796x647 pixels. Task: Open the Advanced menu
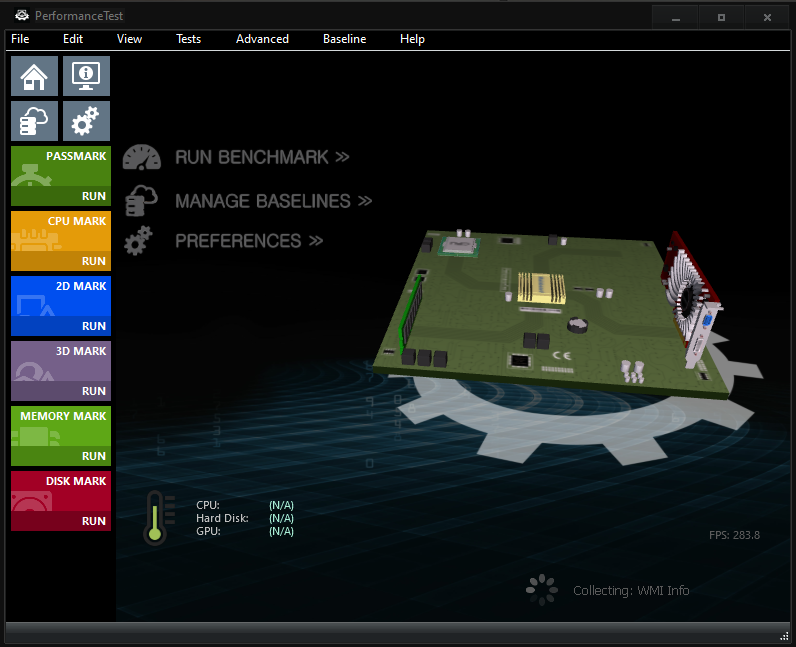pyautogui.click(x=262, y=39)
